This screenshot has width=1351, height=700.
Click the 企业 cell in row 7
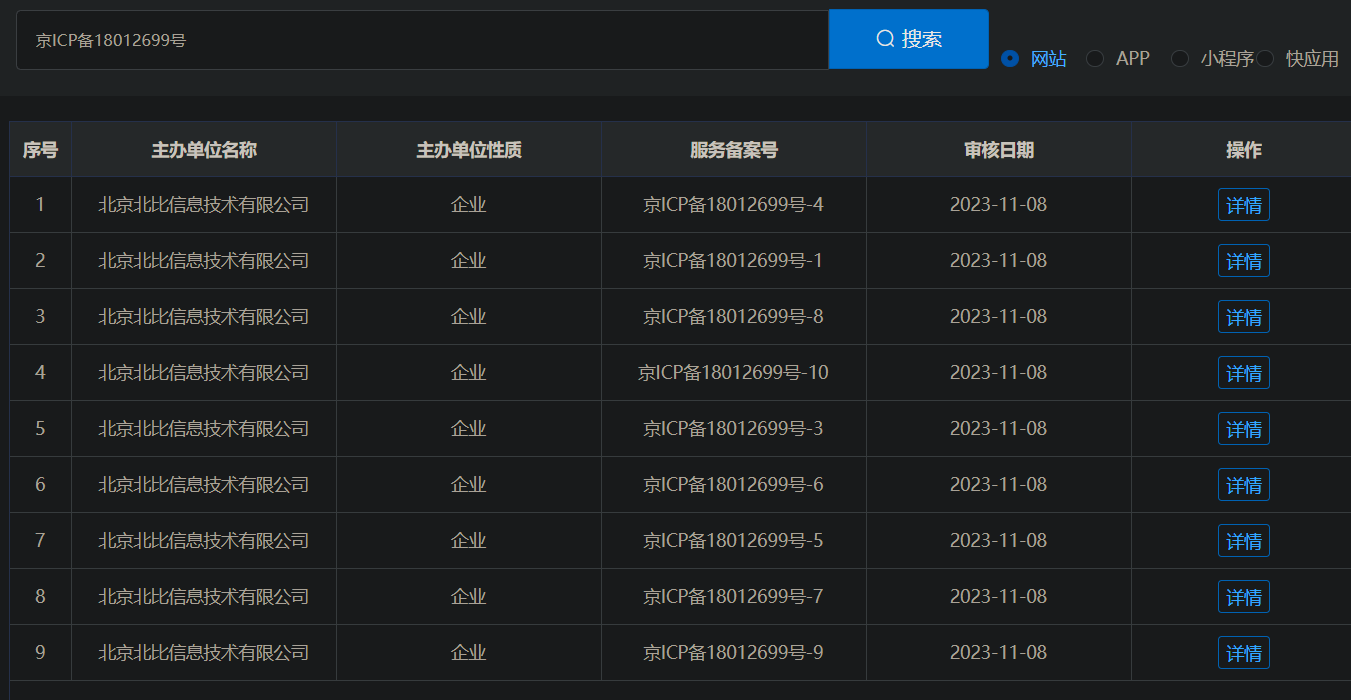coord(469,541)
